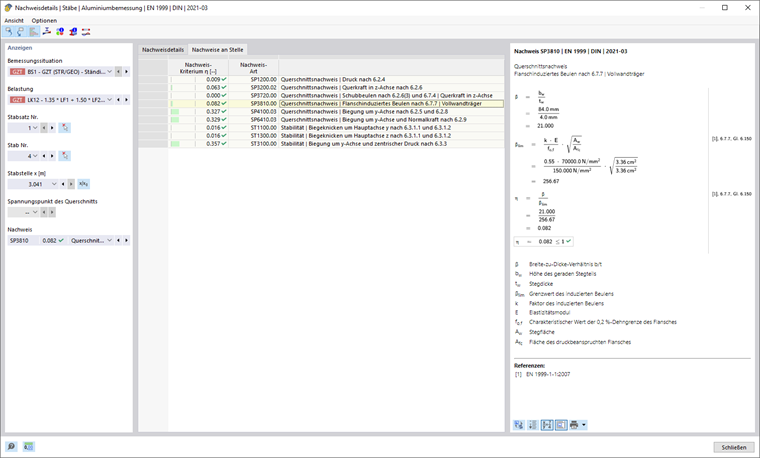Print the design check formula

(574, 425)
